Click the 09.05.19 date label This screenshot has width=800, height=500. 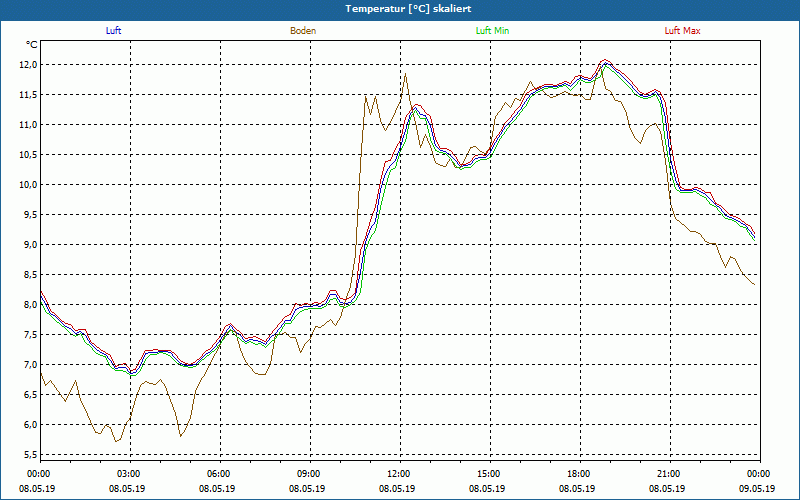(x=757, y=488)
